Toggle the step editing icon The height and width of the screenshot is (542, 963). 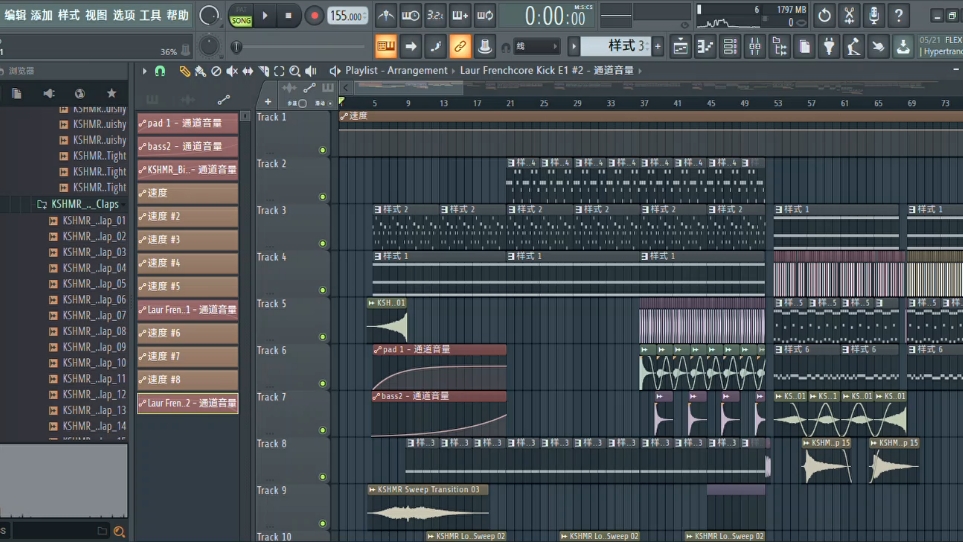point(435,46)
